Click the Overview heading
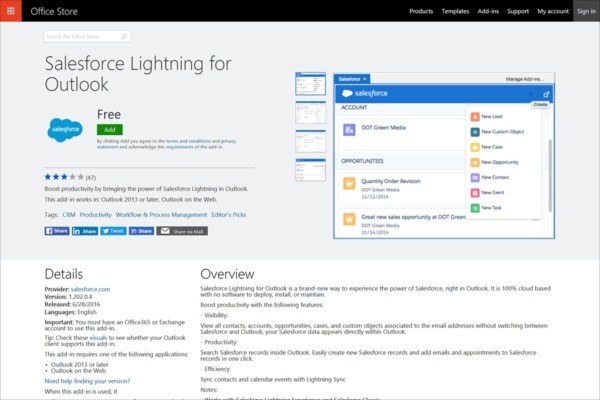 tap(227, 274)
